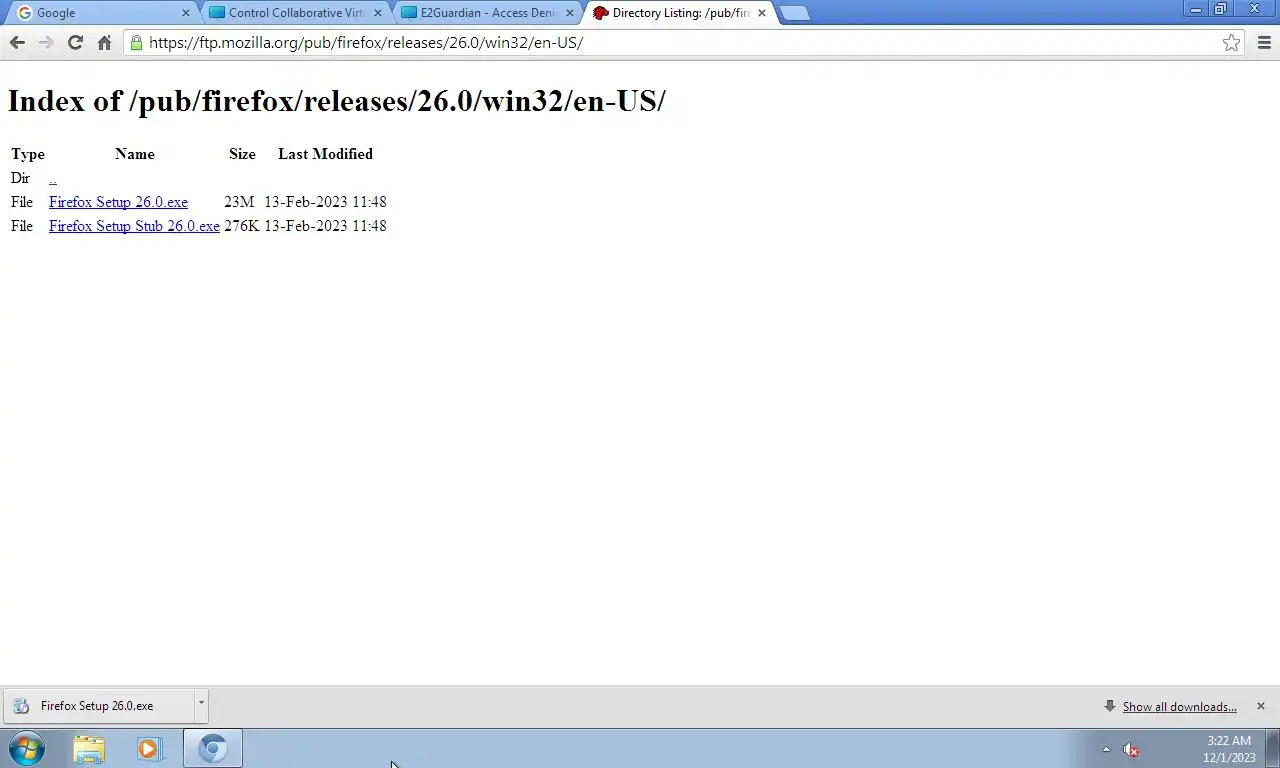The image size is (1280, 768).
Task: Click the Last Modified column header
Action: [325, 154]
